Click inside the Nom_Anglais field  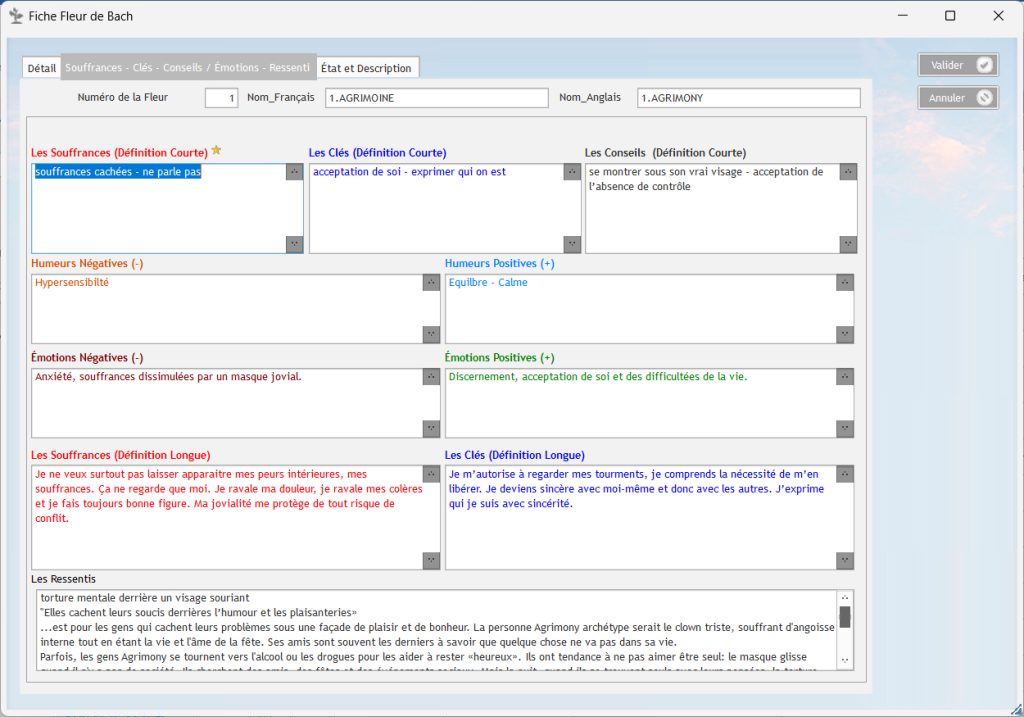(x=748, y=98)
